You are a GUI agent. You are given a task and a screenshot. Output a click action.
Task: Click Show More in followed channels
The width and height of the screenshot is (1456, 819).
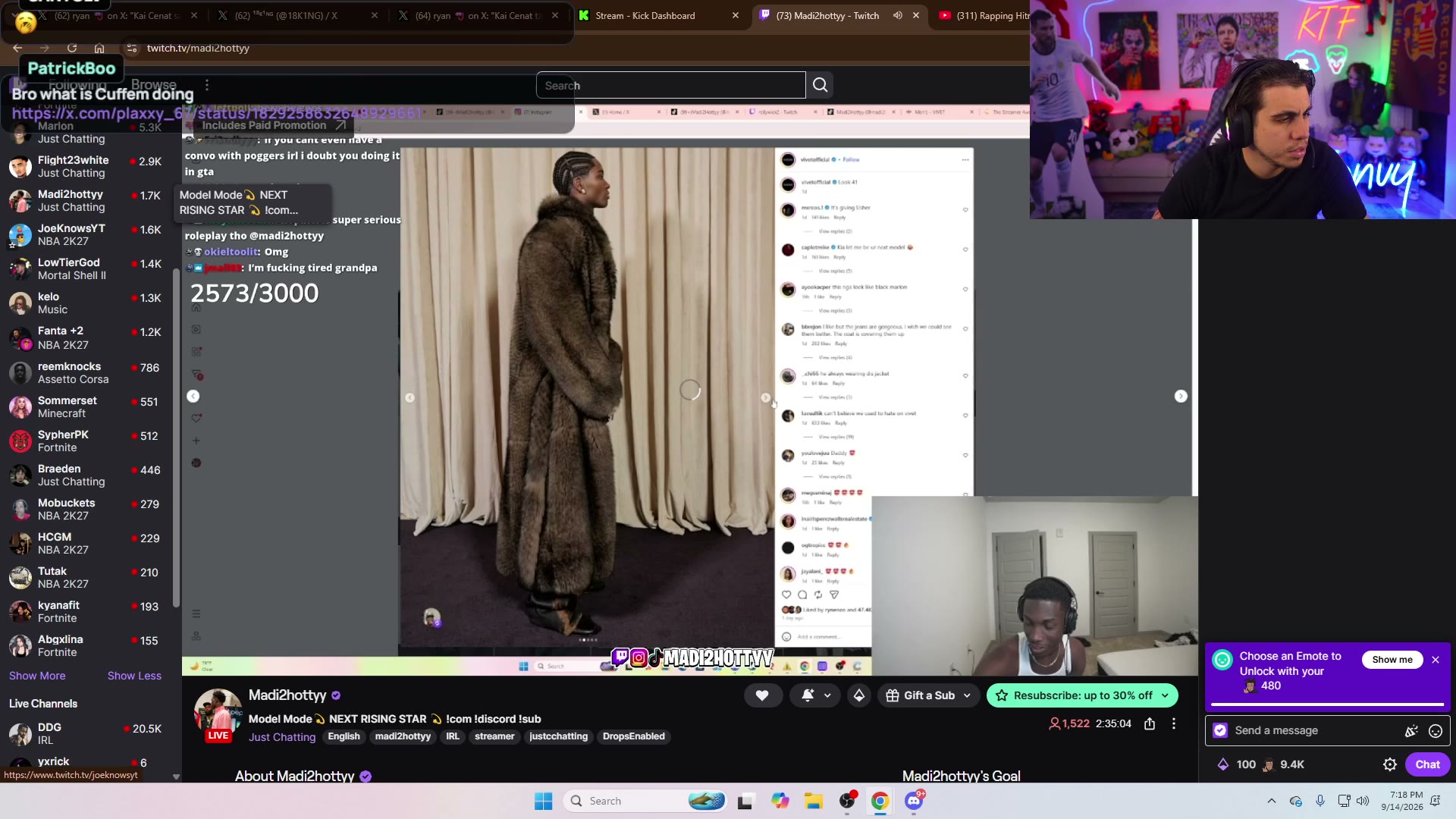pyautogui.click(x=37, y=676)
